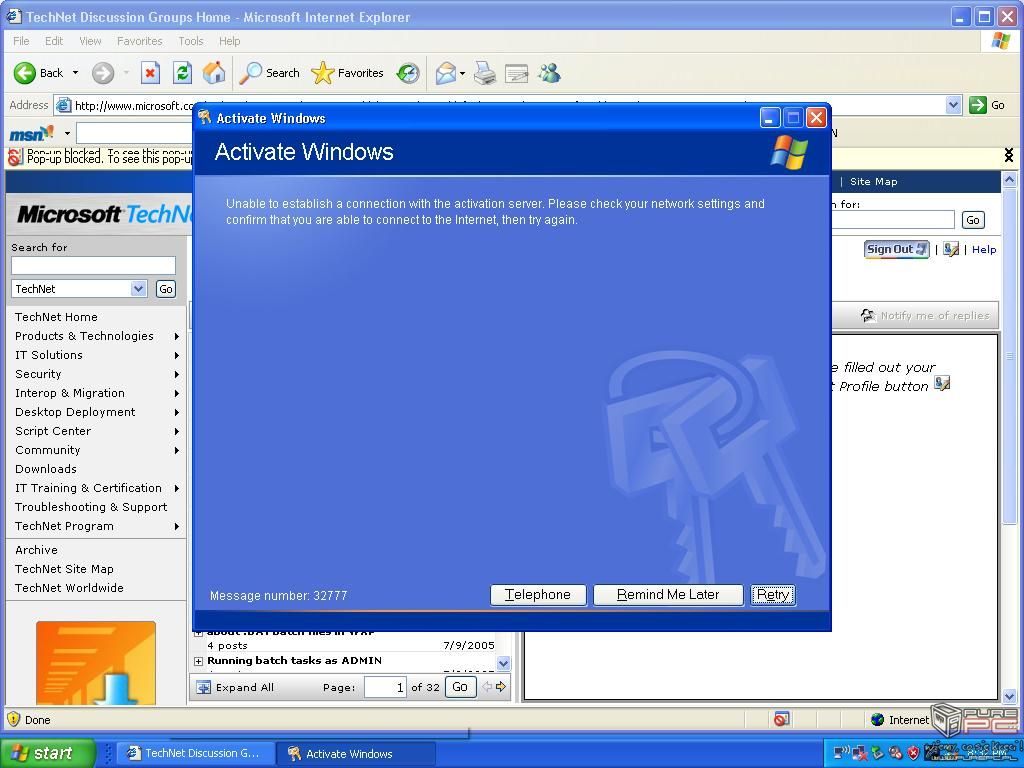The height and width of the screenshot is (768, 1024).
Task: Open the TechNet Home link
Action: (x=56, y=317)
